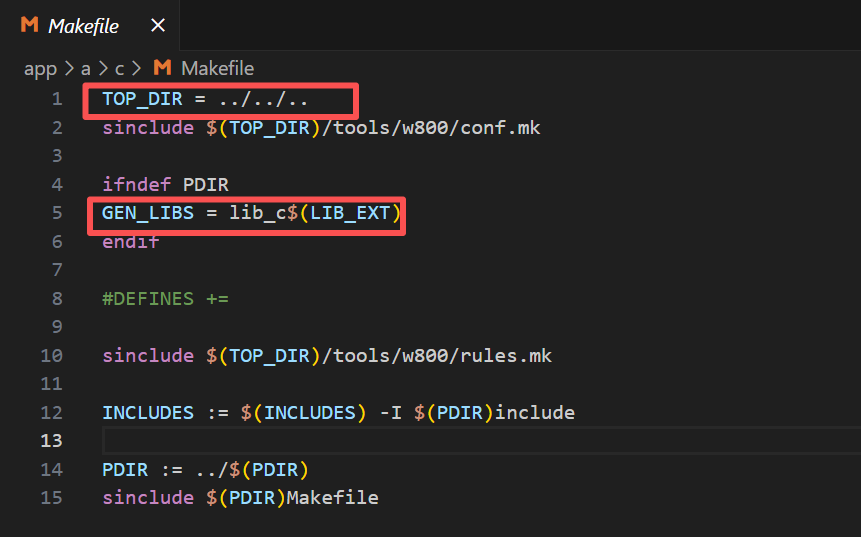Open the 'c' folder breadcrumb
This screenshot has width=861, height=537.
(119, 69)
